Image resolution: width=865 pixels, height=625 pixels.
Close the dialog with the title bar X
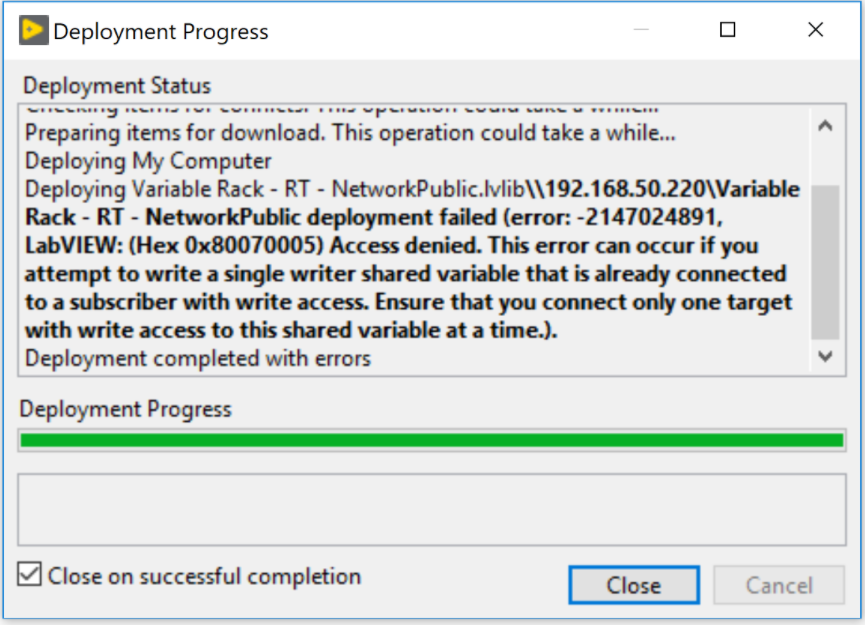point(815,31)
